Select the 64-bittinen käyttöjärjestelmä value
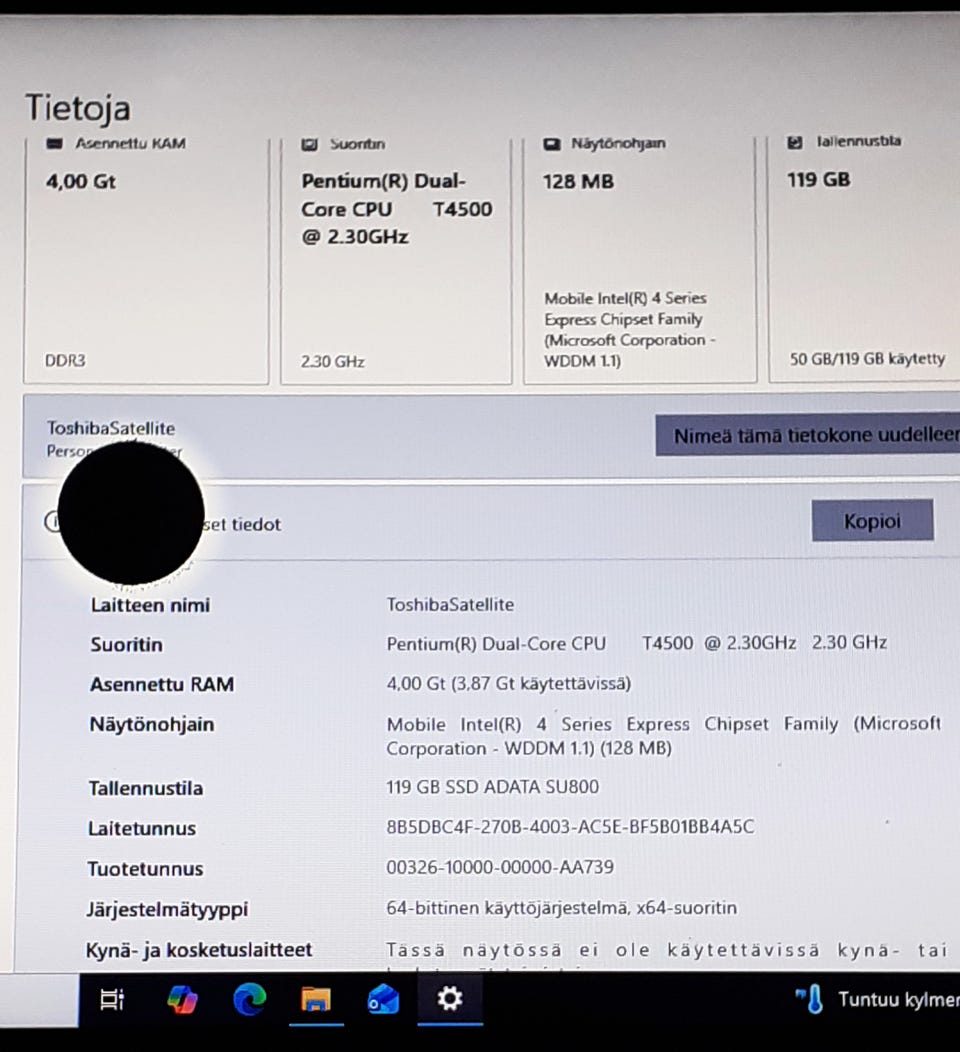The image size is (960, 1052). [x=562, y=908]
